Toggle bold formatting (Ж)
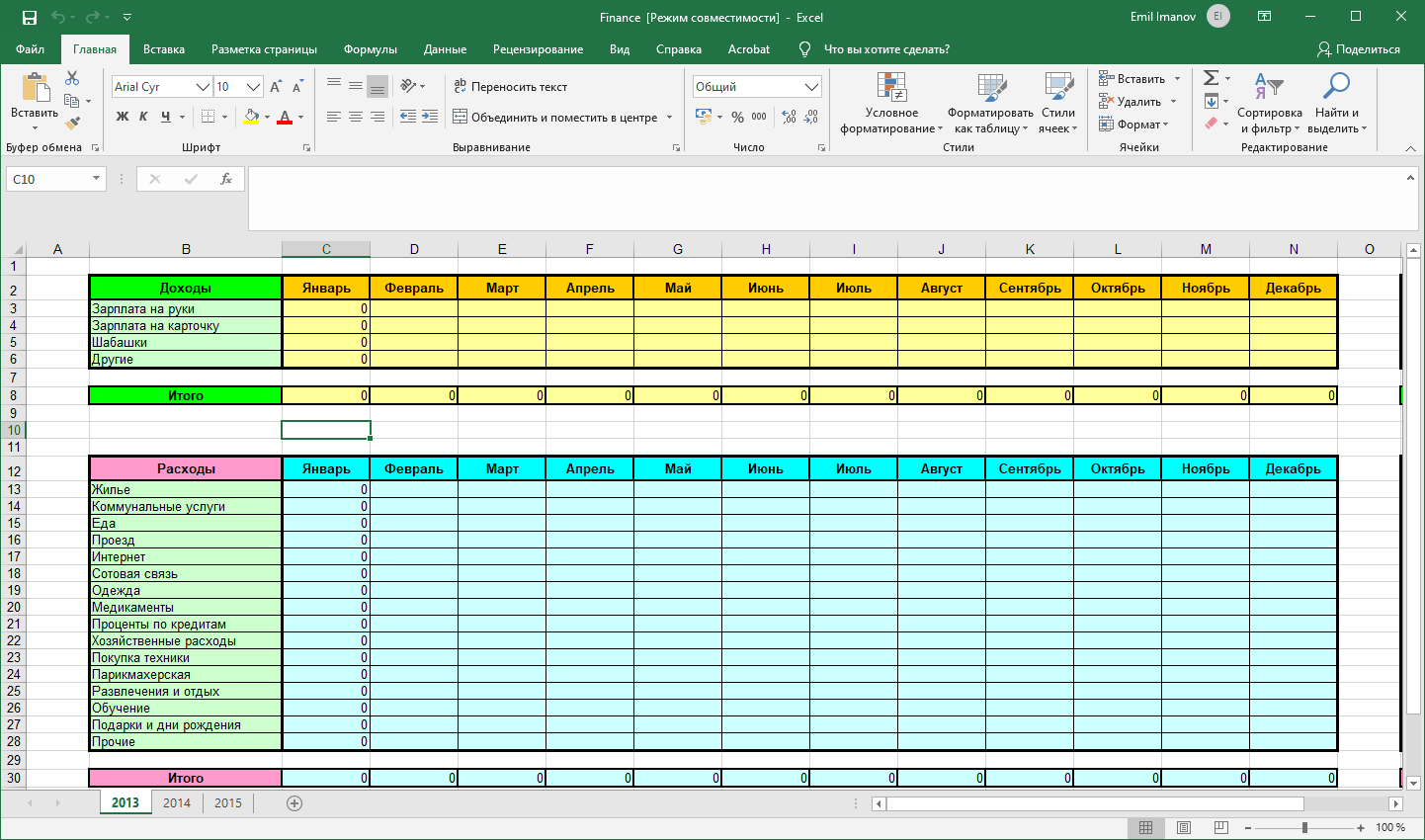 [x=123, y=117]
